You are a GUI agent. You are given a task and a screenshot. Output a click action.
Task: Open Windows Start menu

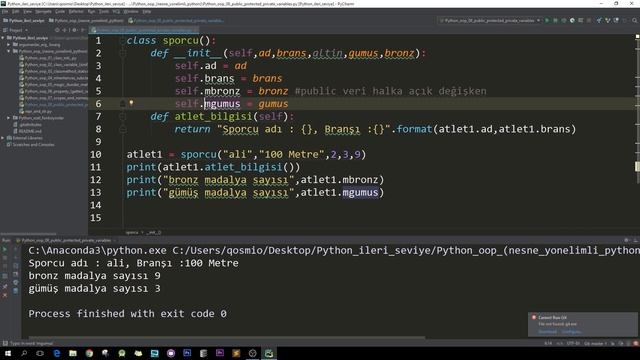click(8, 353)
